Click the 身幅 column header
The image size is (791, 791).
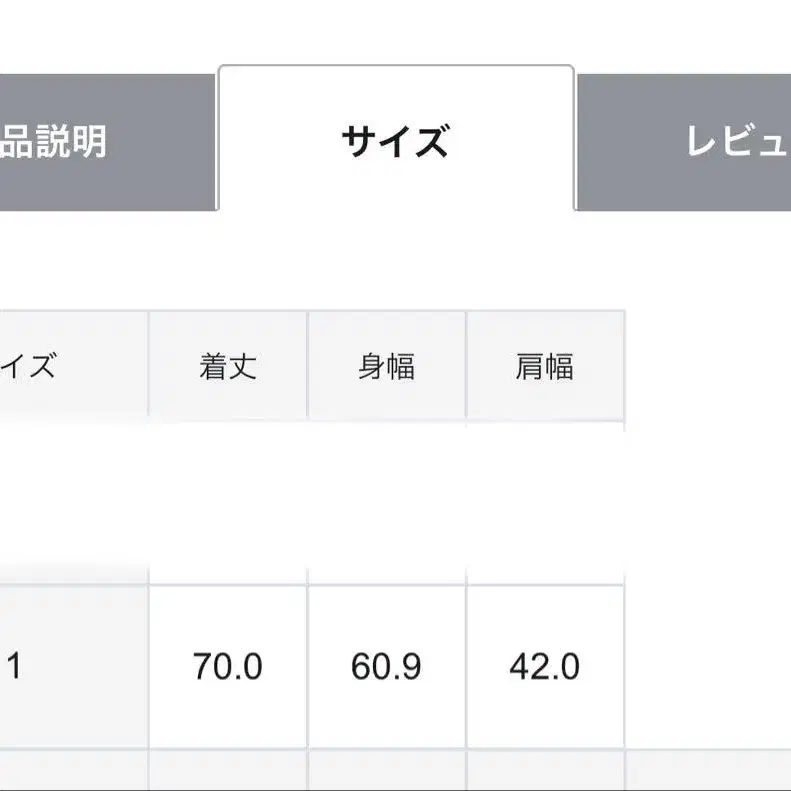[386, 366]
